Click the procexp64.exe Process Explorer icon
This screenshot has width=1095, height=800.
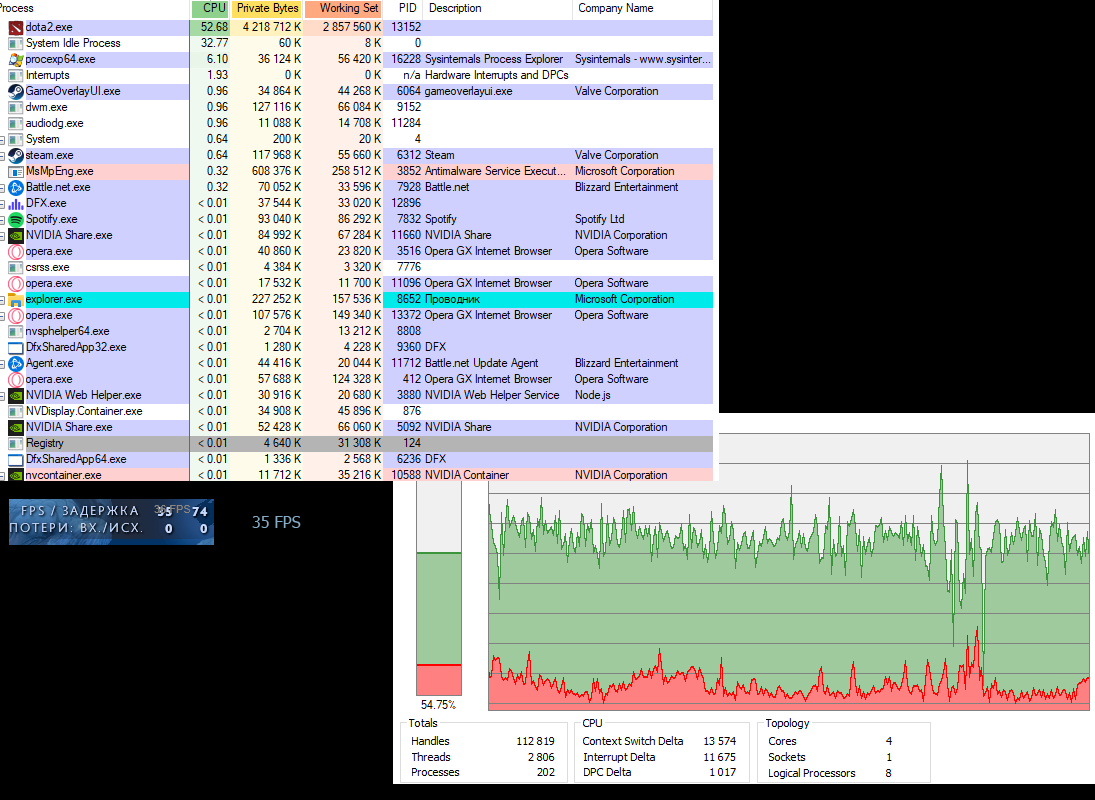click(15, 59)
